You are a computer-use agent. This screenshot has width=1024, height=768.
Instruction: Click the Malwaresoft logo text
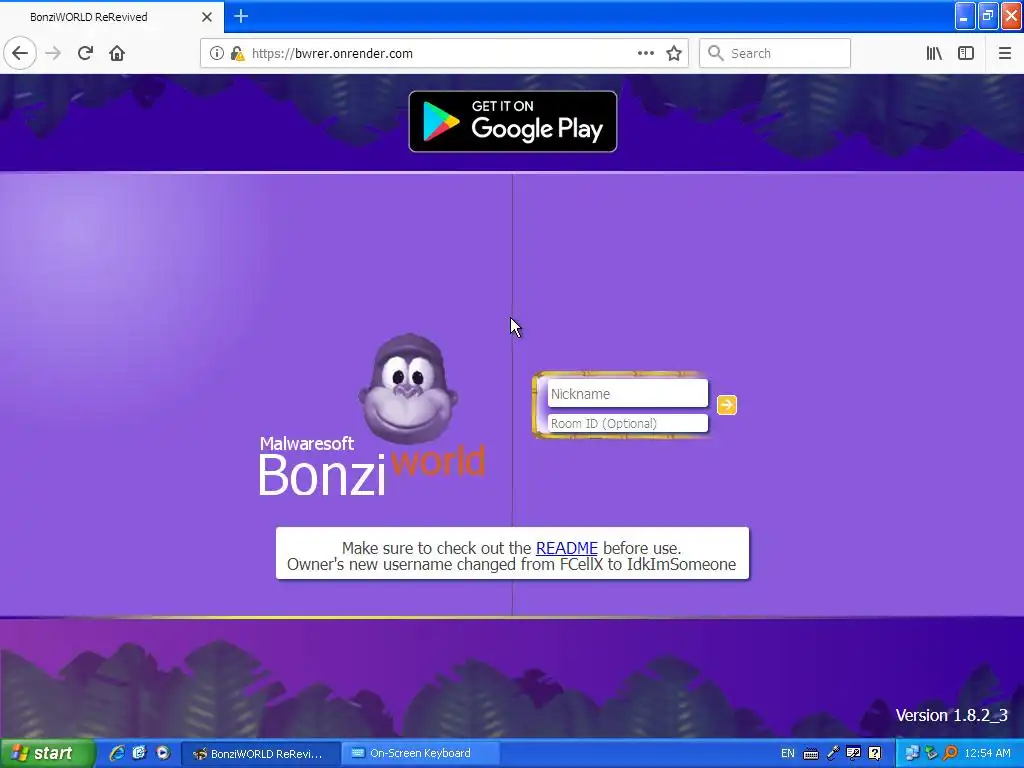click(307, 443)
